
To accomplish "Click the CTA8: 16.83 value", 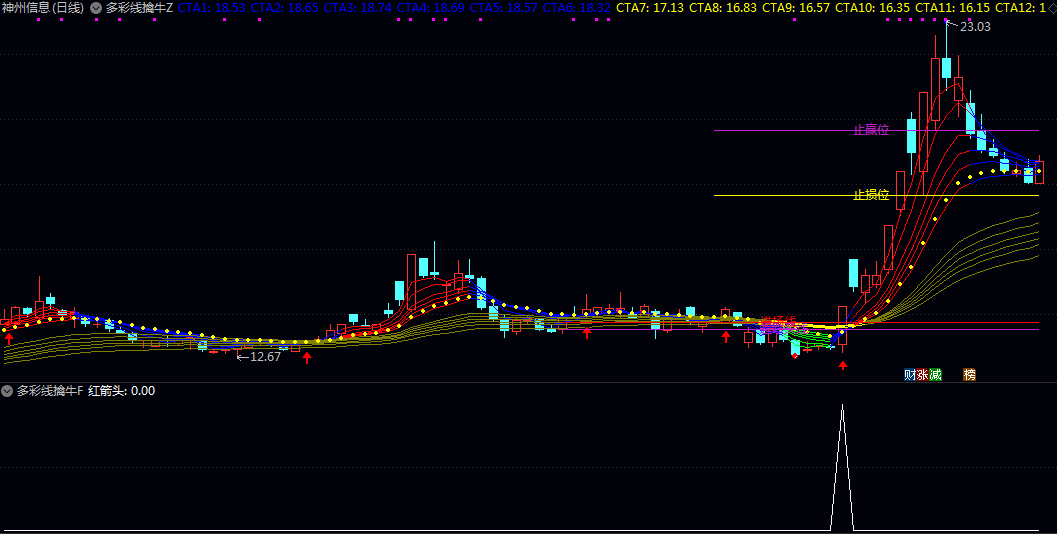I will pos(723,8).
